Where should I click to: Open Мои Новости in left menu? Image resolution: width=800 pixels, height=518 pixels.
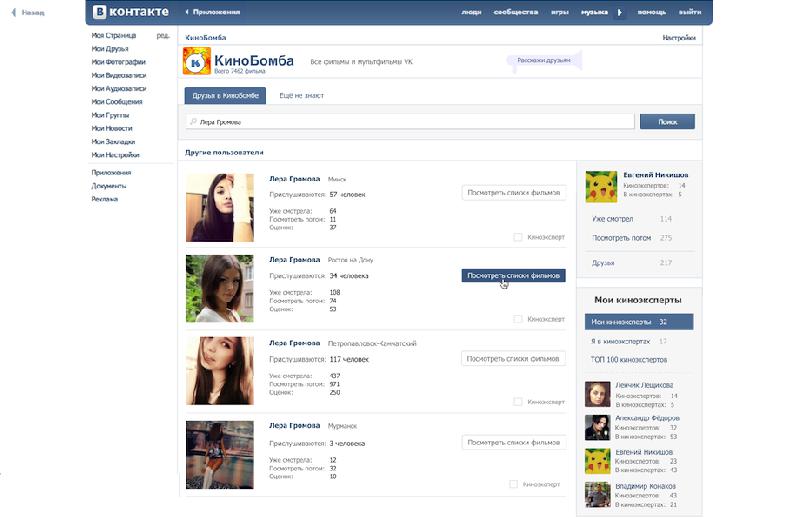112,128
